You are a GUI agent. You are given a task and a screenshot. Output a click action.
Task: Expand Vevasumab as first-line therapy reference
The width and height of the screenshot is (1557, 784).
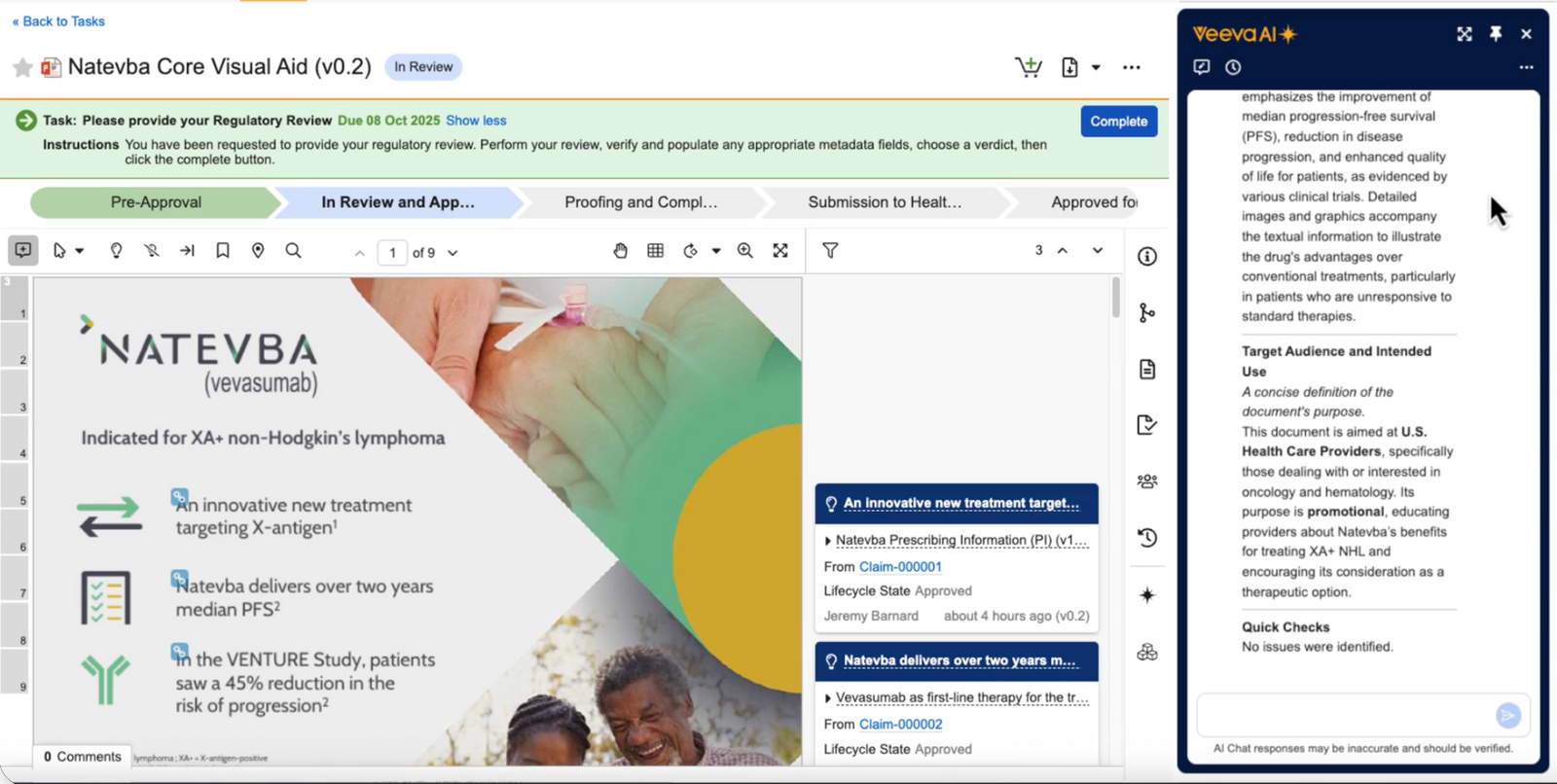(x=828, y=698)
